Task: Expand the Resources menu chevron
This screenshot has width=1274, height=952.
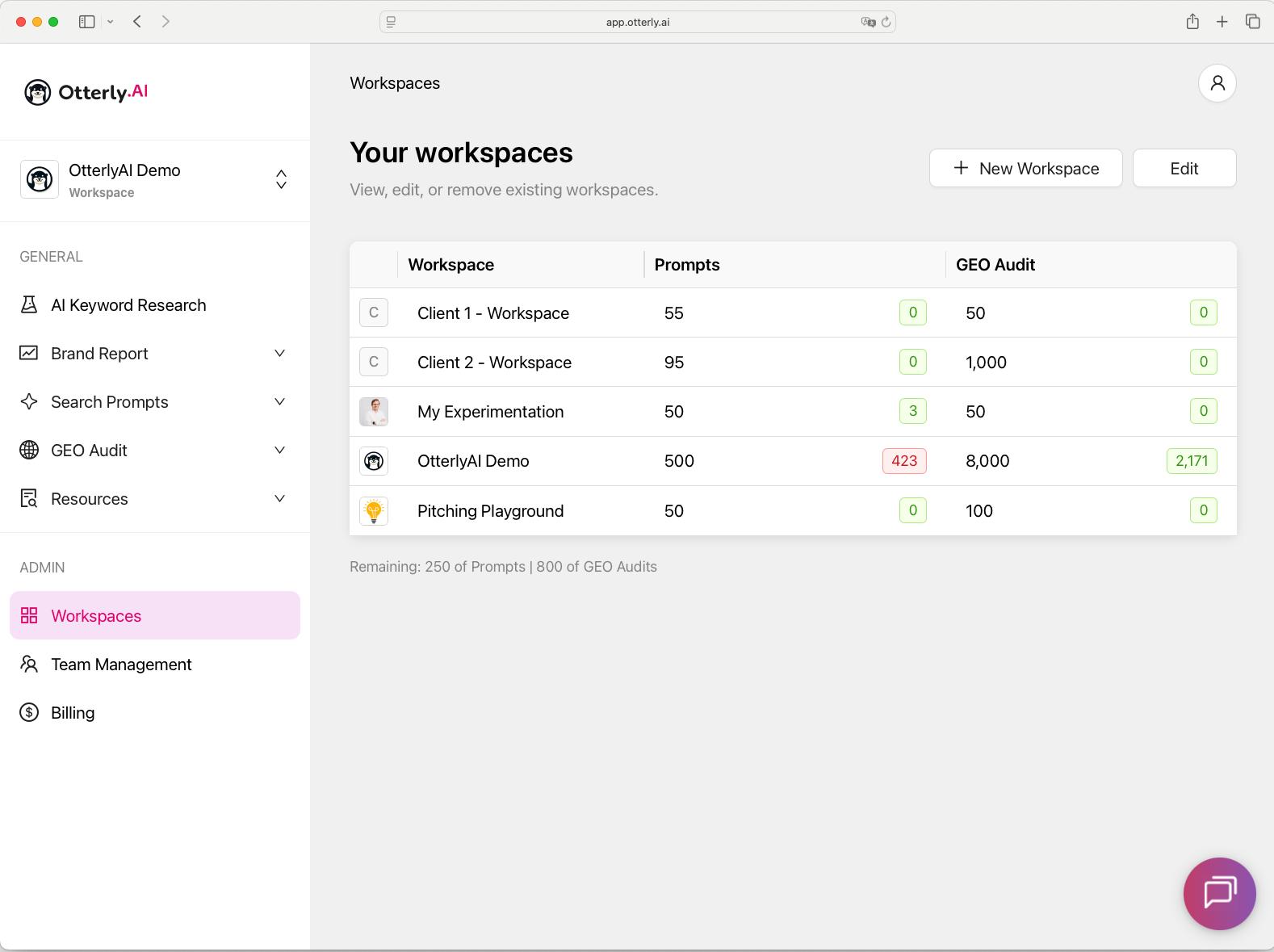Action: (279, 498)
